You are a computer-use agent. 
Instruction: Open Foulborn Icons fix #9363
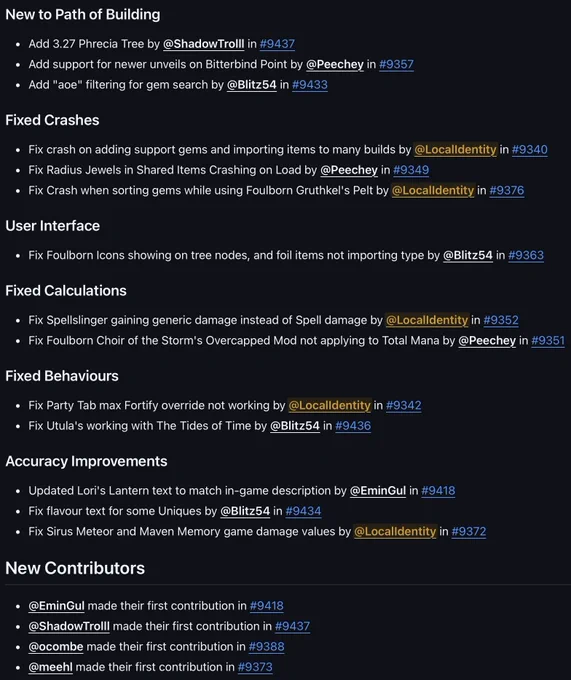526,255
